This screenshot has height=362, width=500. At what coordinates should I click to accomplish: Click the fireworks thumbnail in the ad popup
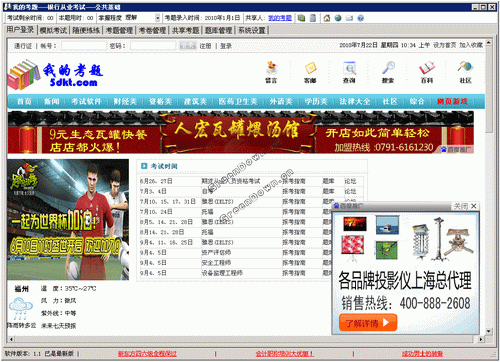[x=355, y=224]
